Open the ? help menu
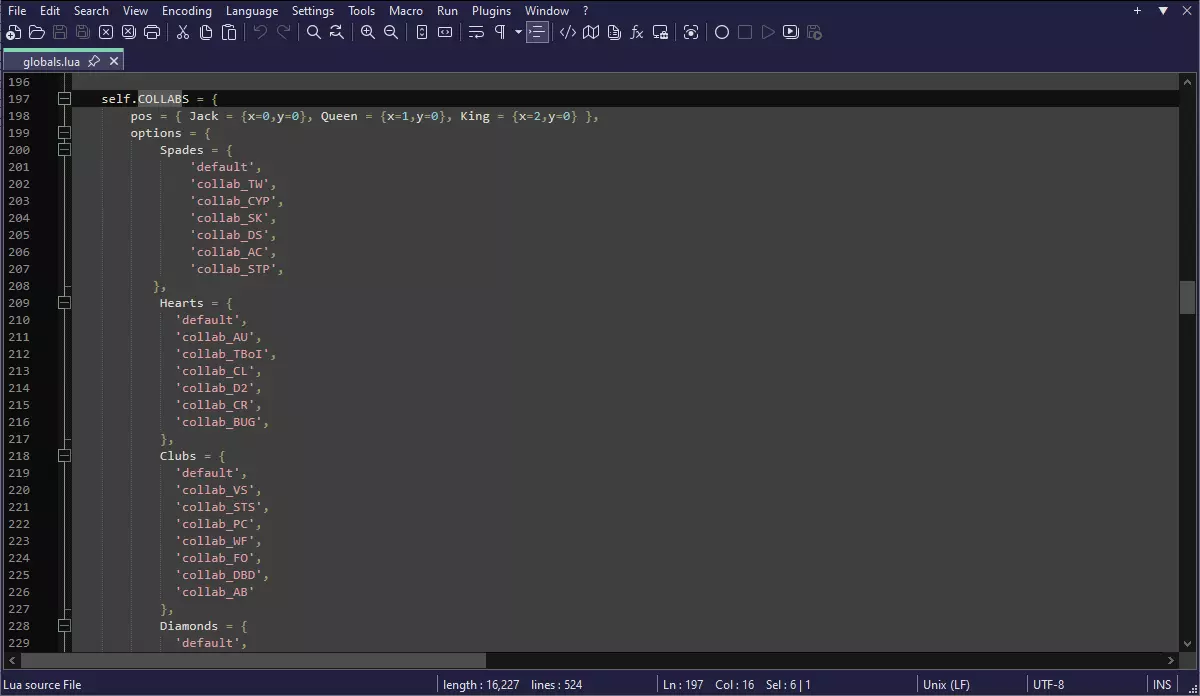The height and width of the screenshot is (696, 1200). [x=586, y=10]
